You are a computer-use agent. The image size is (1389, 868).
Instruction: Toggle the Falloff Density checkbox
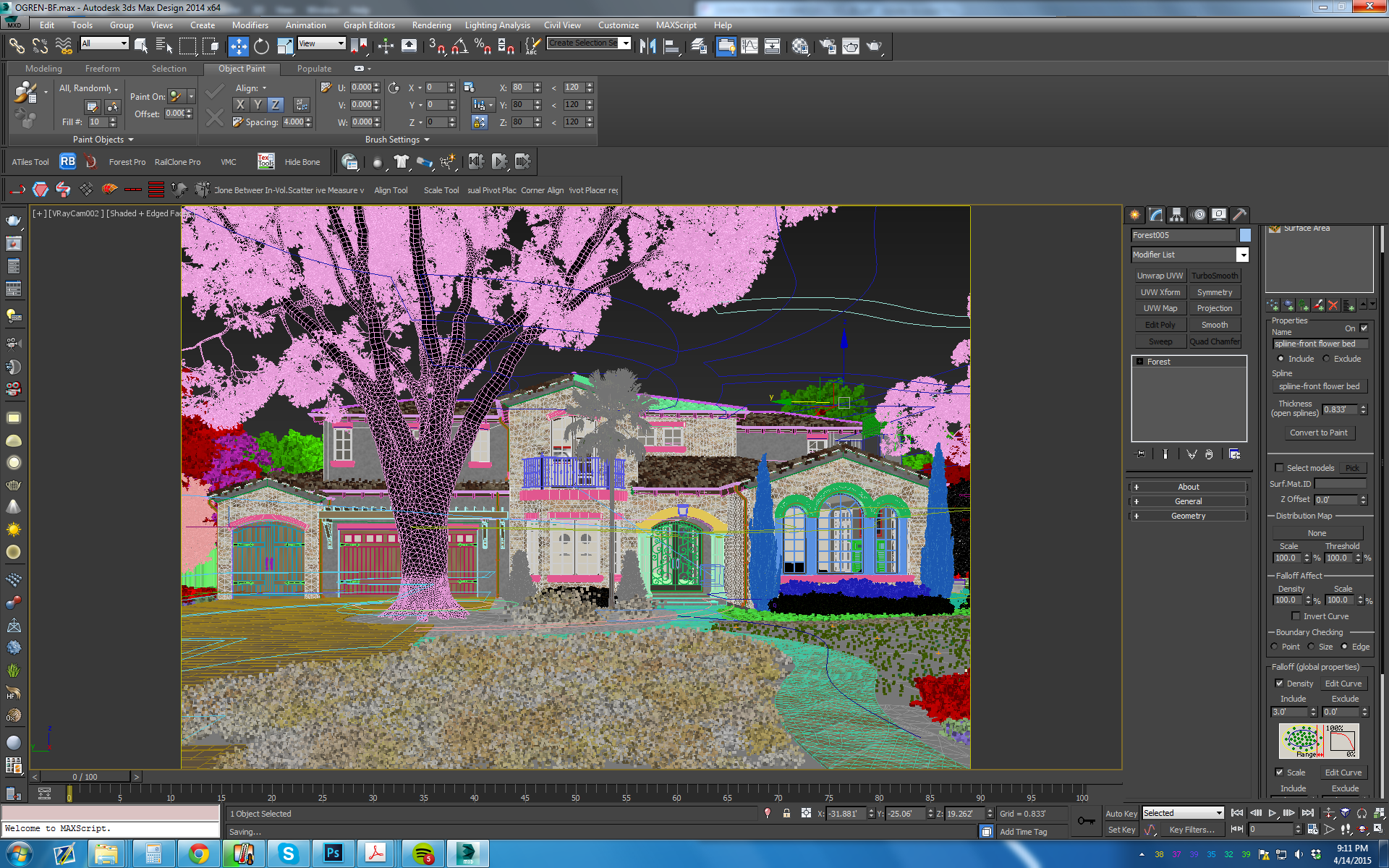[x=1279, y=684]
